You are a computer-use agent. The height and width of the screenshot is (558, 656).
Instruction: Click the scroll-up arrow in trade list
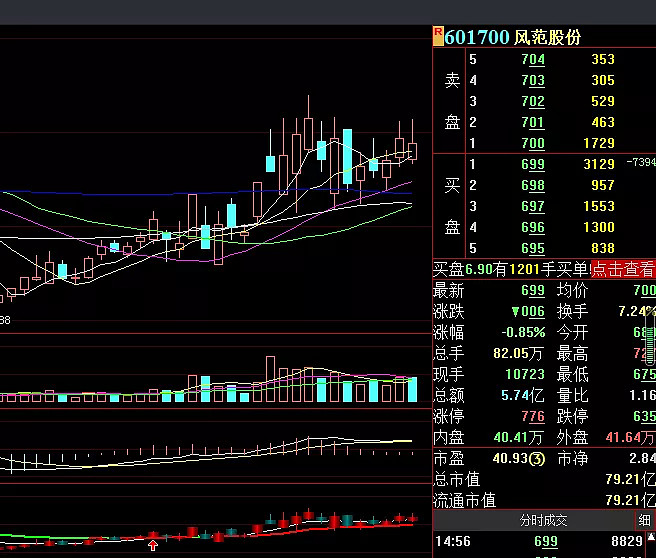pos(651,538)
